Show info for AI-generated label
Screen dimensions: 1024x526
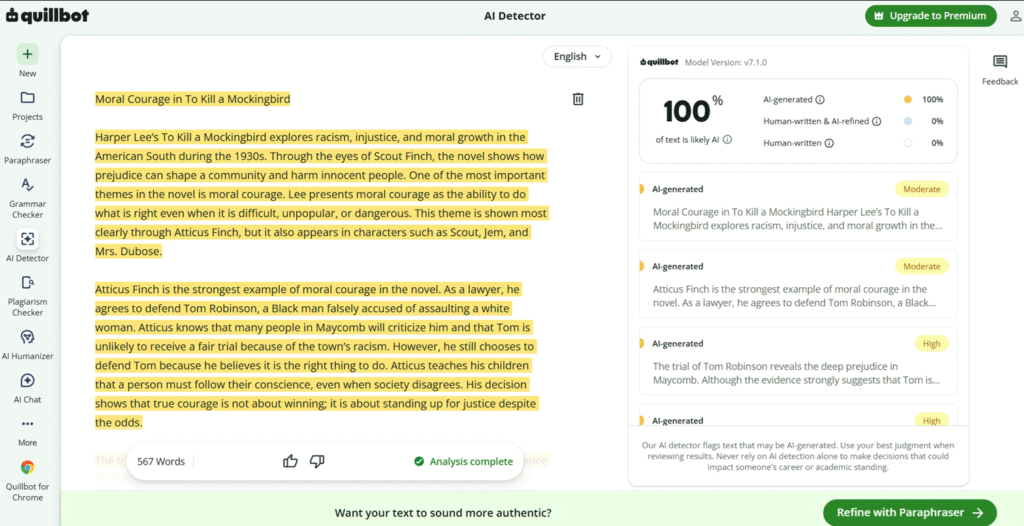pos(820,100)
